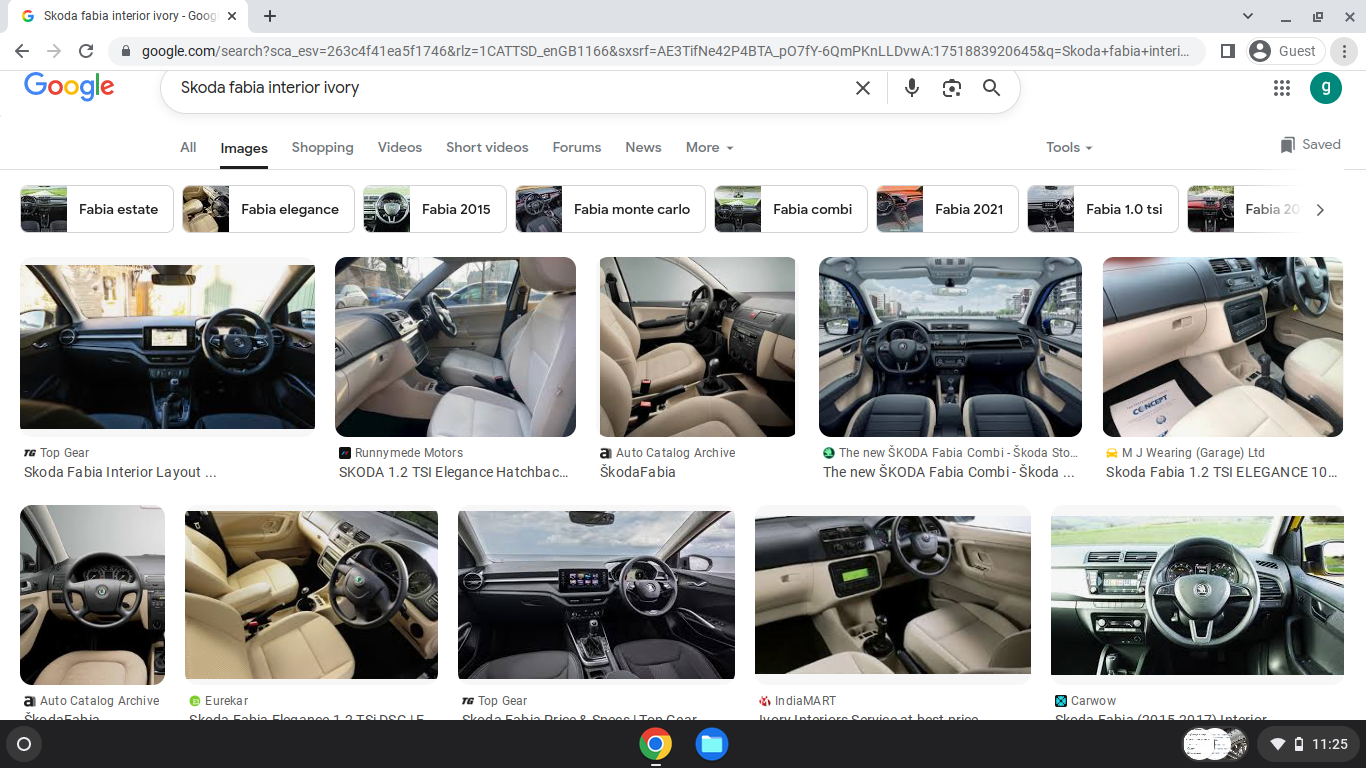Screen dimensions: 1366x768
Task: Switch to the Shopping tab
Action: pyautogui.click(x=323, y=147)
